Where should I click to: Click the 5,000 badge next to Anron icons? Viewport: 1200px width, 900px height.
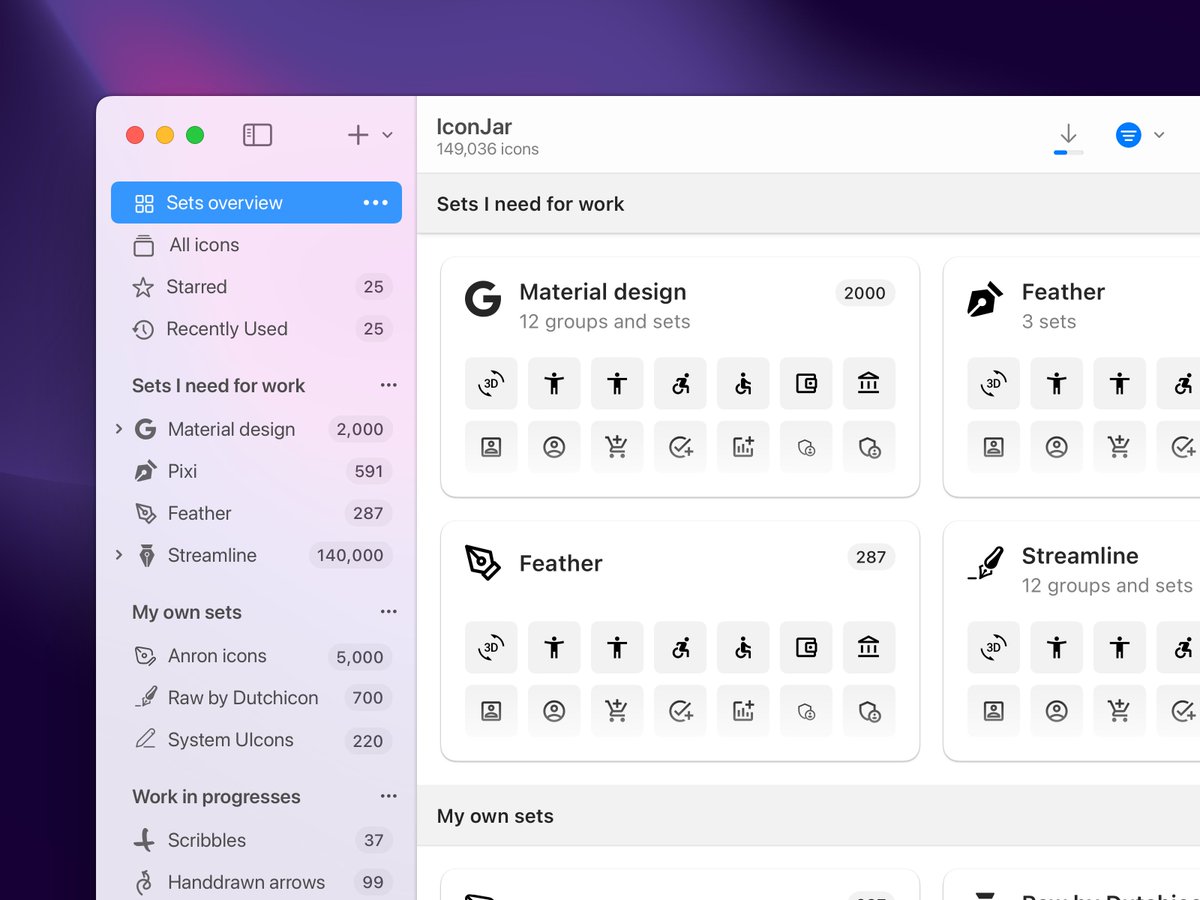pyautogui.click(x=360, y=657)
